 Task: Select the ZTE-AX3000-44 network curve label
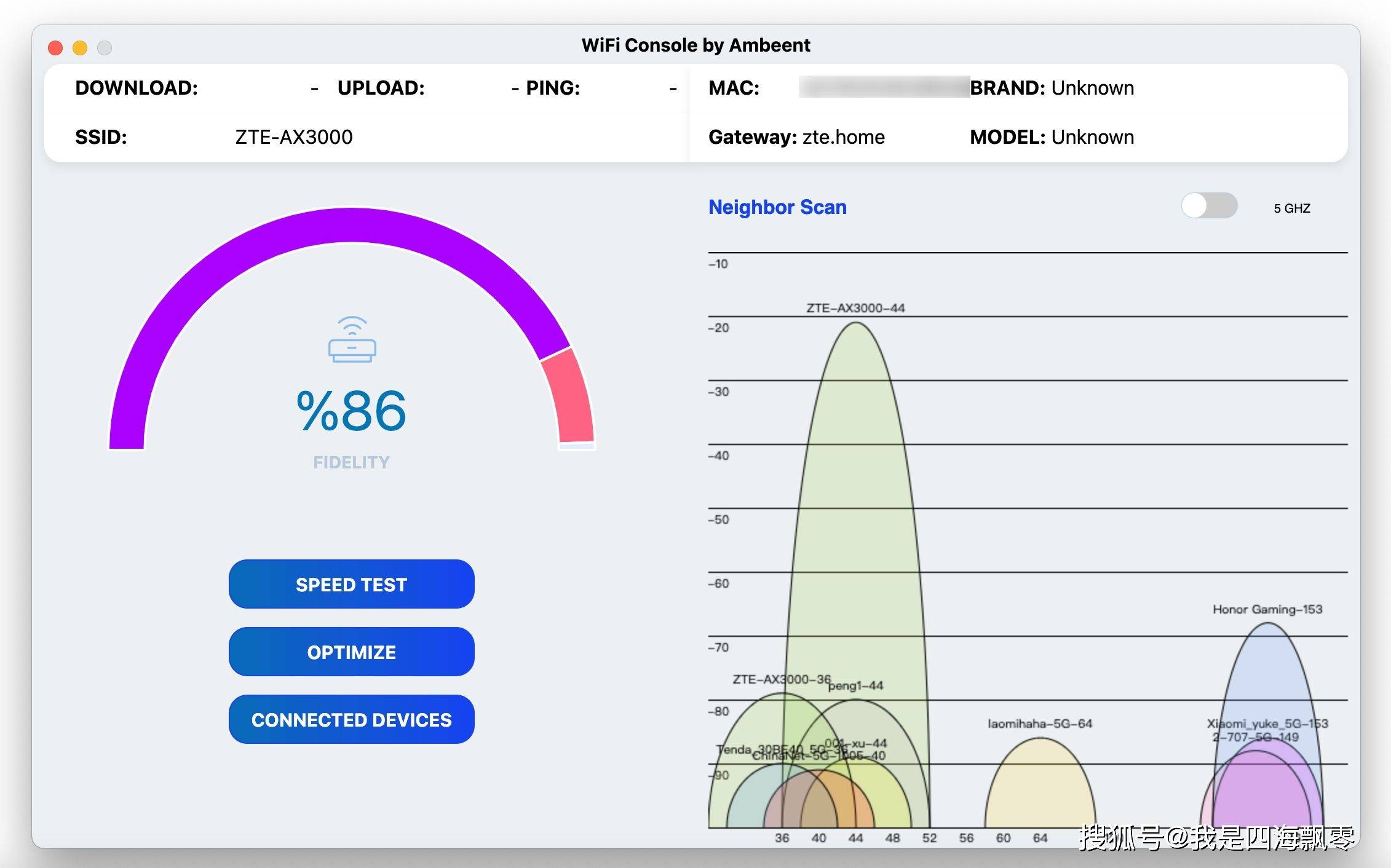coord(855,308)
